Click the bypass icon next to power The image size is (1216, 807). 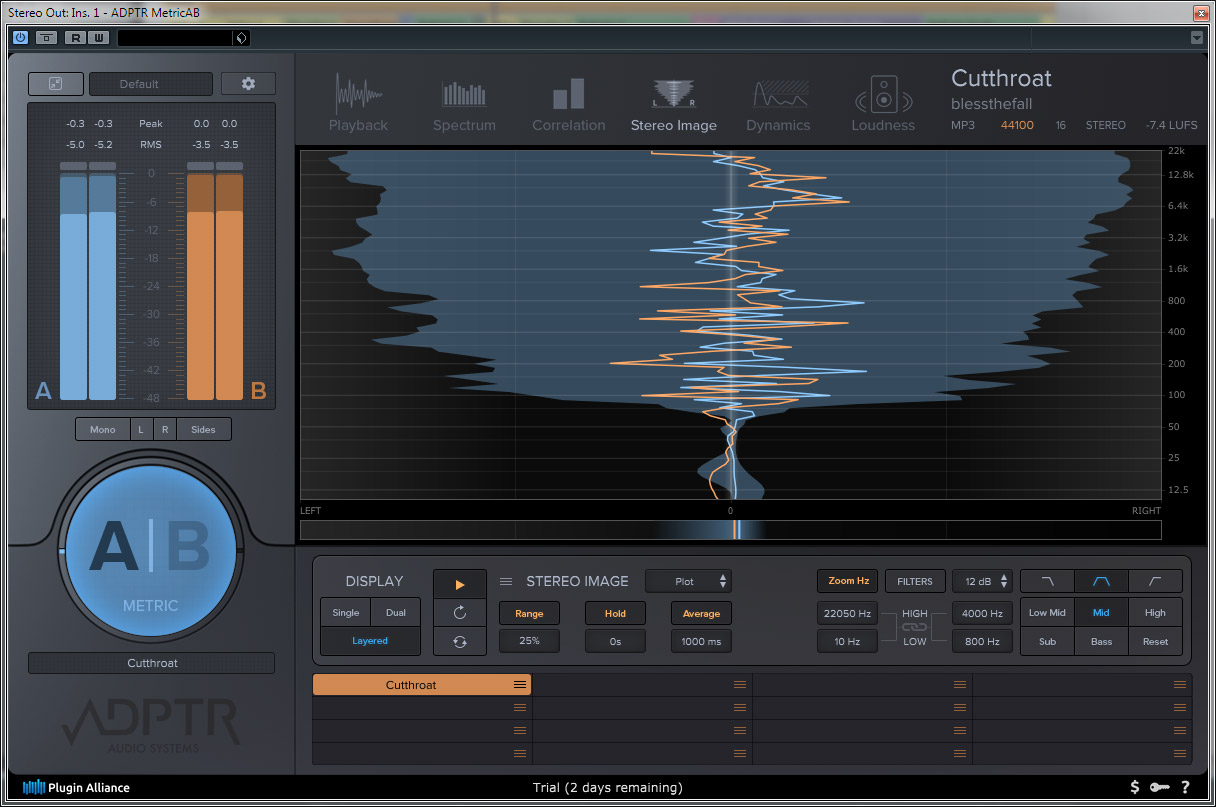pyautogui.click(x=46, y=38)
